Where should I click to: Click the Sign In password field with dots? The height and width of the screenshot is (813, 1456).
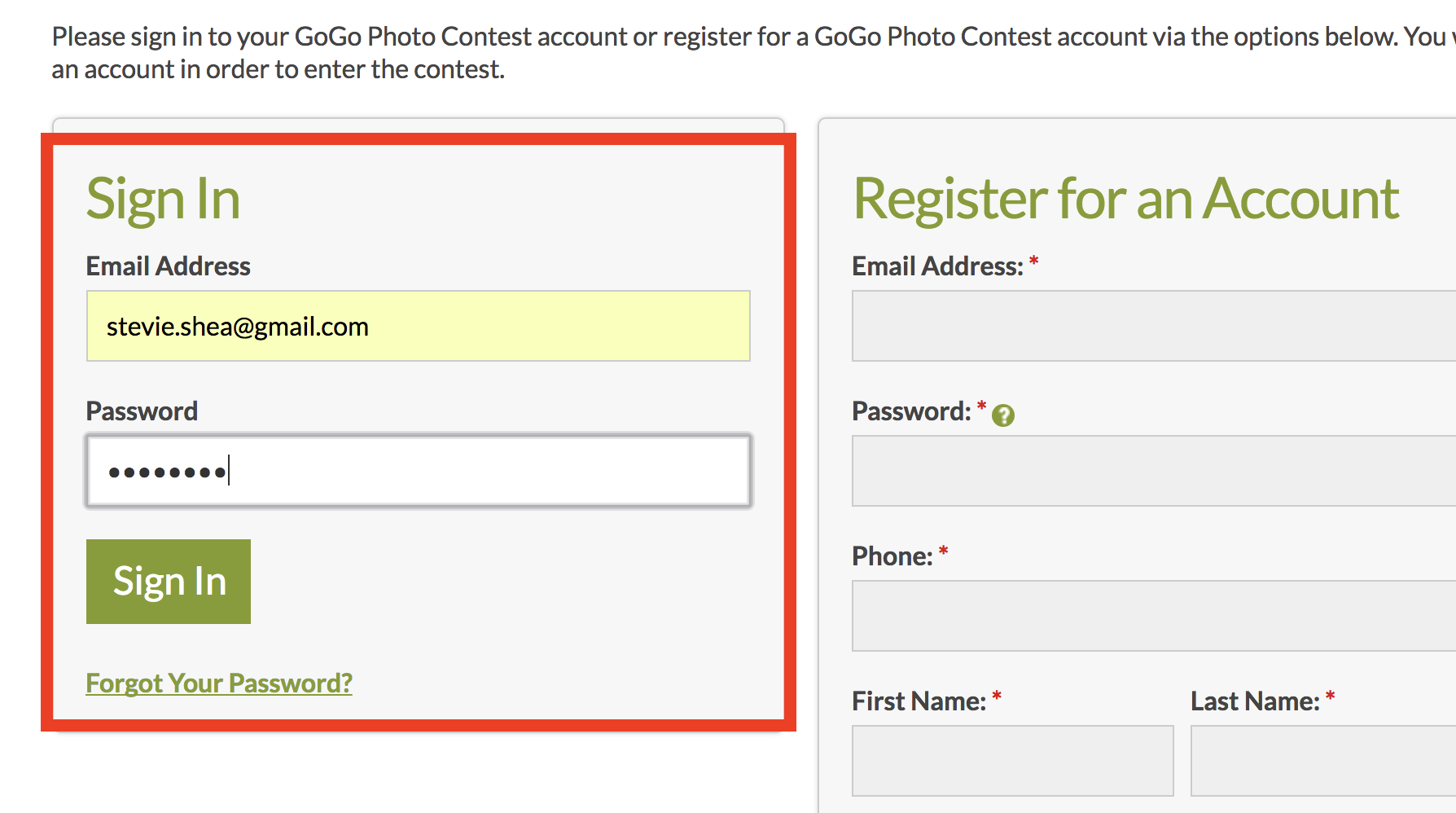click(x=419, y=471)
